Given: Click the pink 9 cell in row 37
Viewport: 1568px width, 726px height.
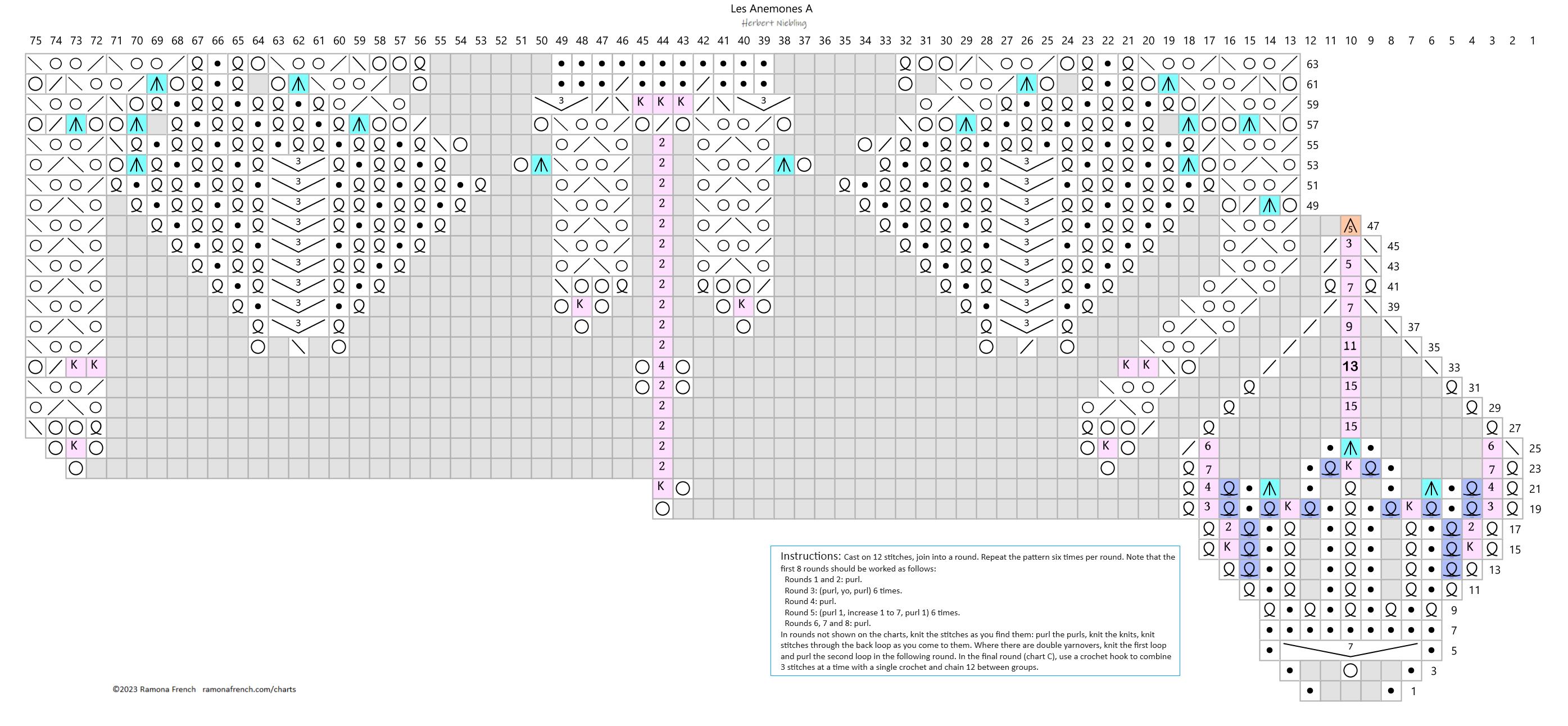Looking at the screenshot, I should (1349, 327).
